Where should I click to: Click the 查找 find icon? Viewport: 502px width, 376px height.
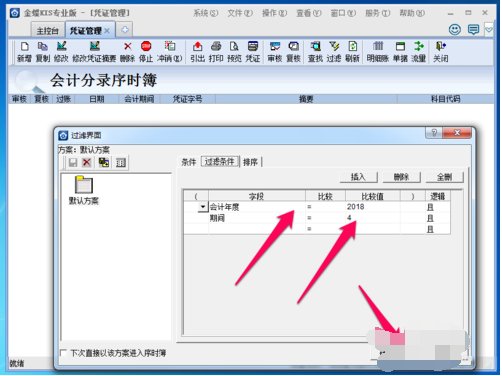point(315,52)
